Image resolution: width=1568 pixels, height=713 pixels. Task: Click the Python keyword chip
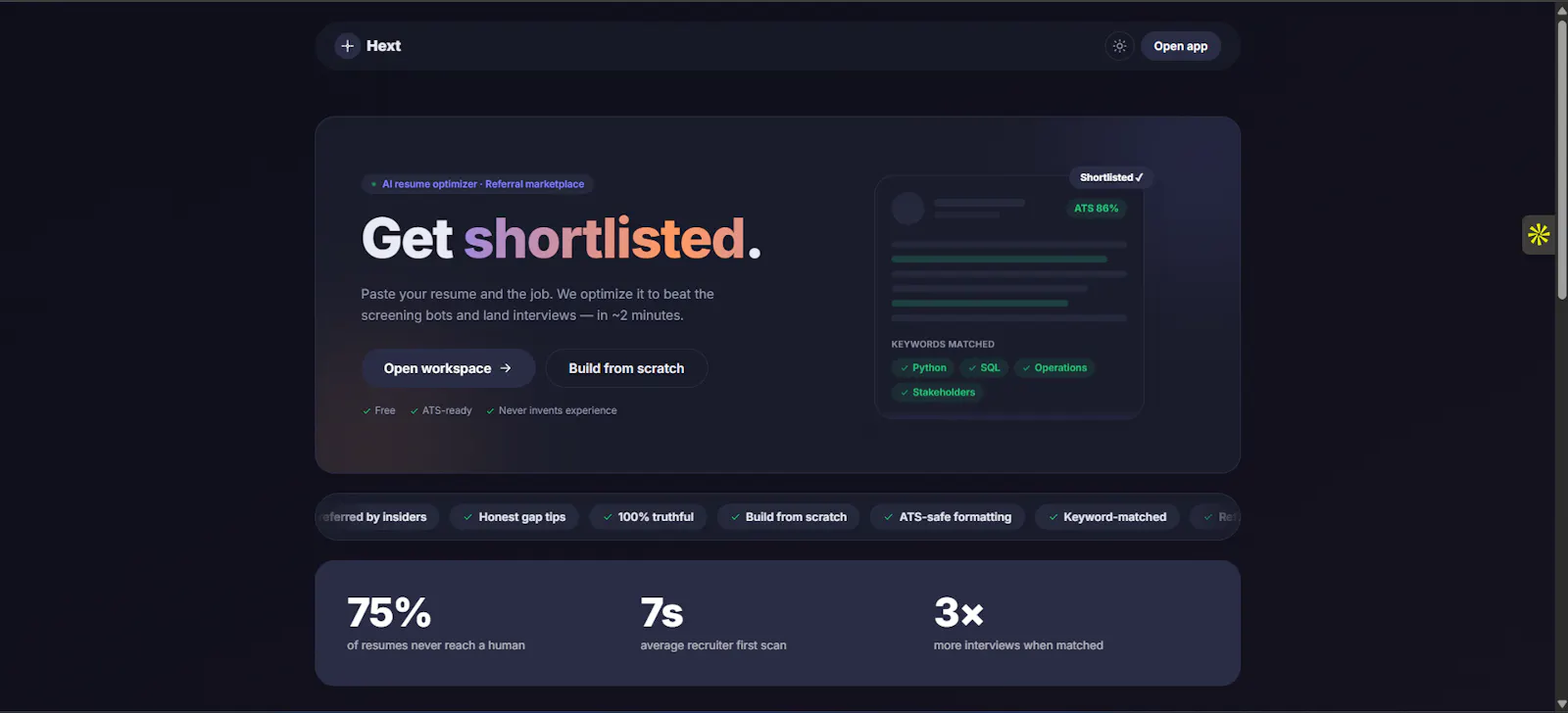[x=923, y=368]
